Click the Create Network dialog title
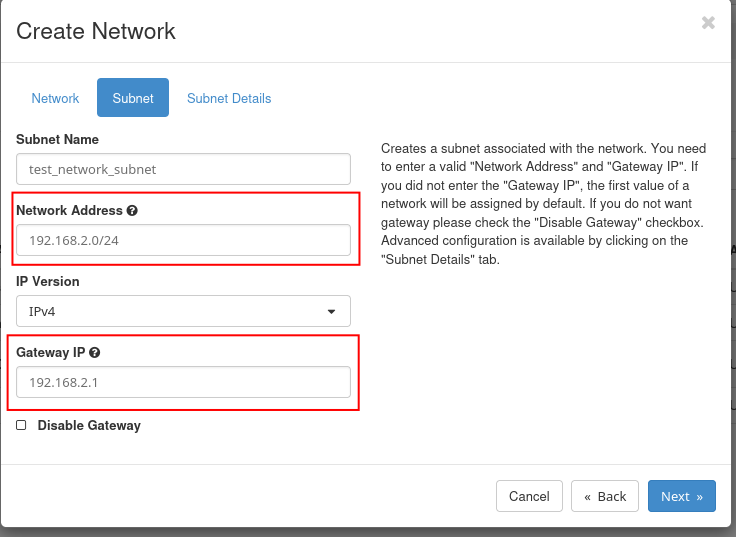The image size is (736, 537). pyautogui.click(x=96, y=31)
